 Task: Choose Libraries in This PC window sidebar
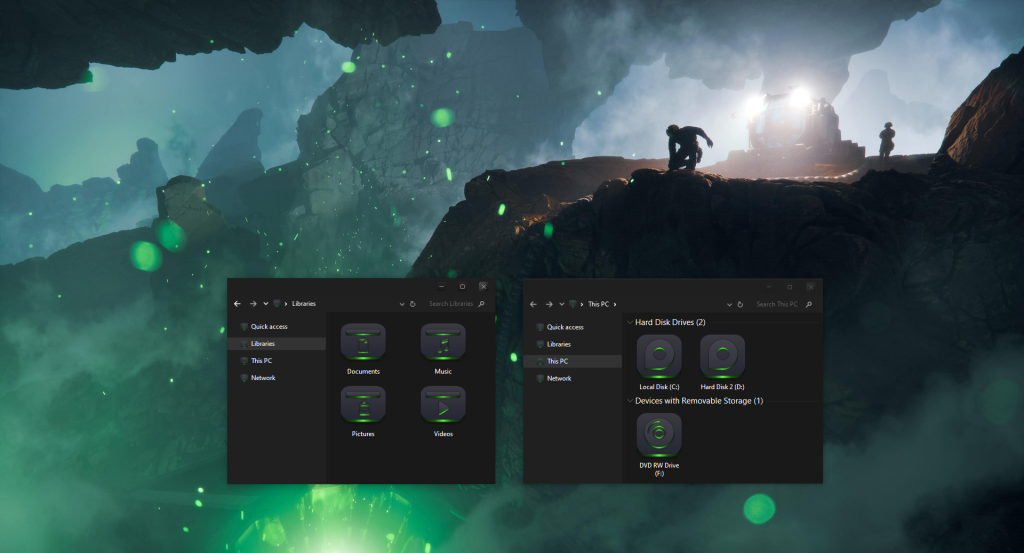click(x=558, y=344)
